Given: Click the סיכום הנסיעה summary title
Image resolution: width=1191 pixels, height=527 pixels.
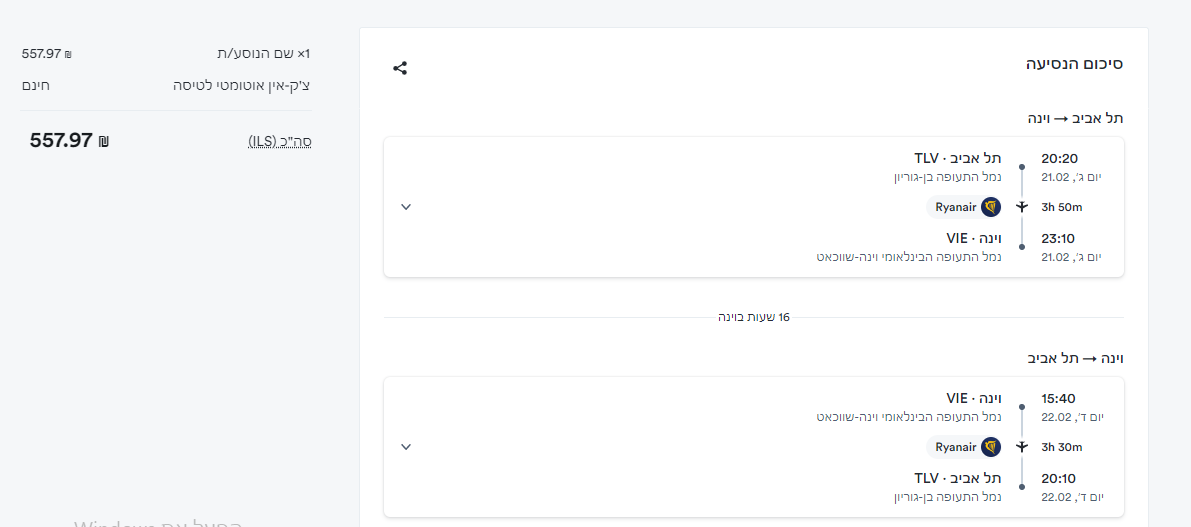Looking at the screenshot, I should 1074,64.
